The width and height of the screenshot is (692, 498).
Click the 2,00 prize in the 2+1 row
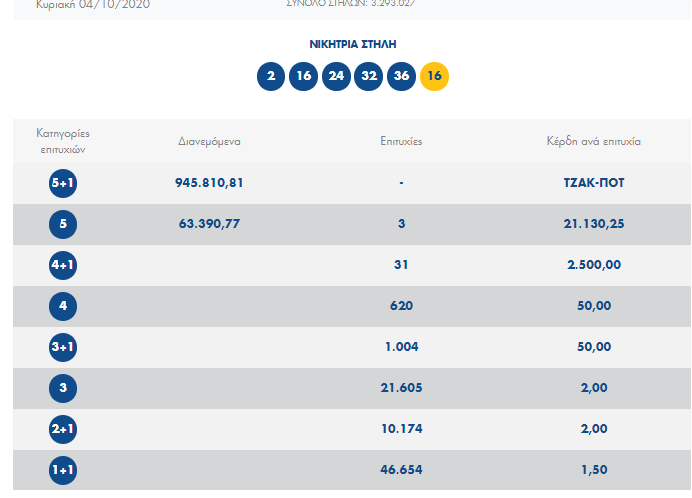point(594,429)
